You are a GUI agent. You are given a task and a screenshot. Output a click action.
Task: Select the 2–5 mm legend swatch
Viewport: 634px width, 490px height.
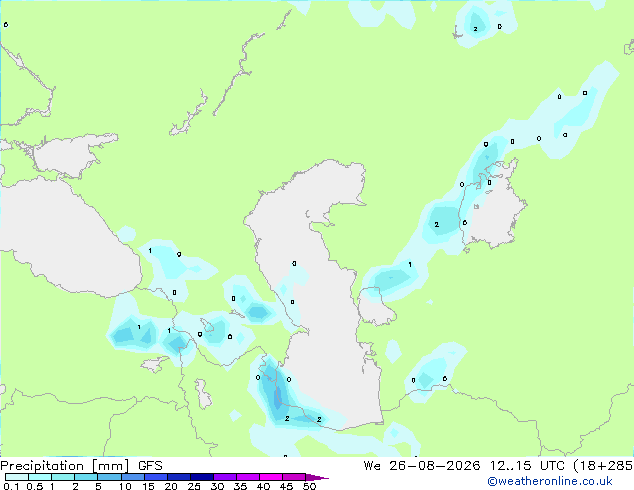[86, 477]
